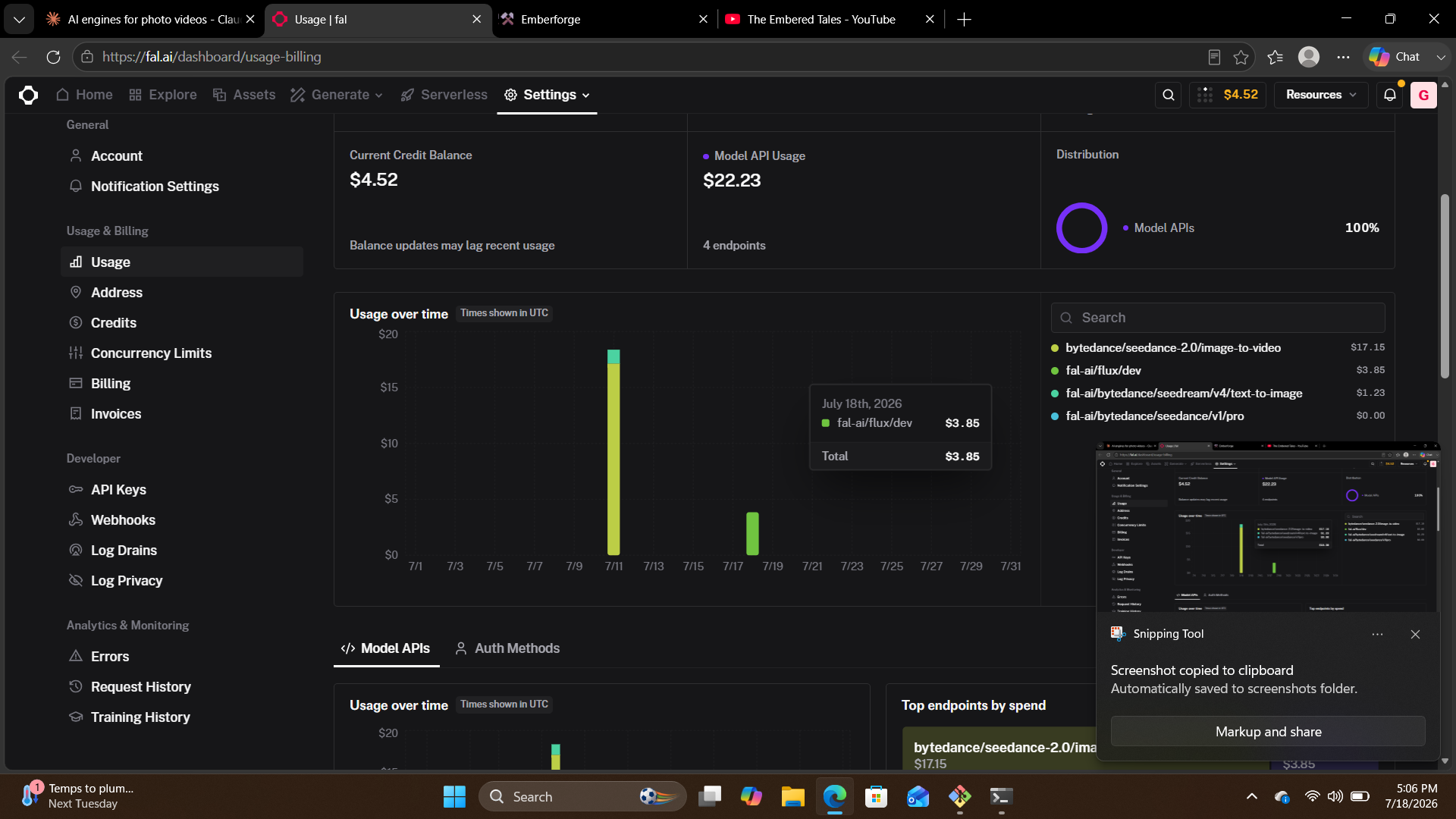
Task: Open the browser reader view icon
Action: [1214, 57]
